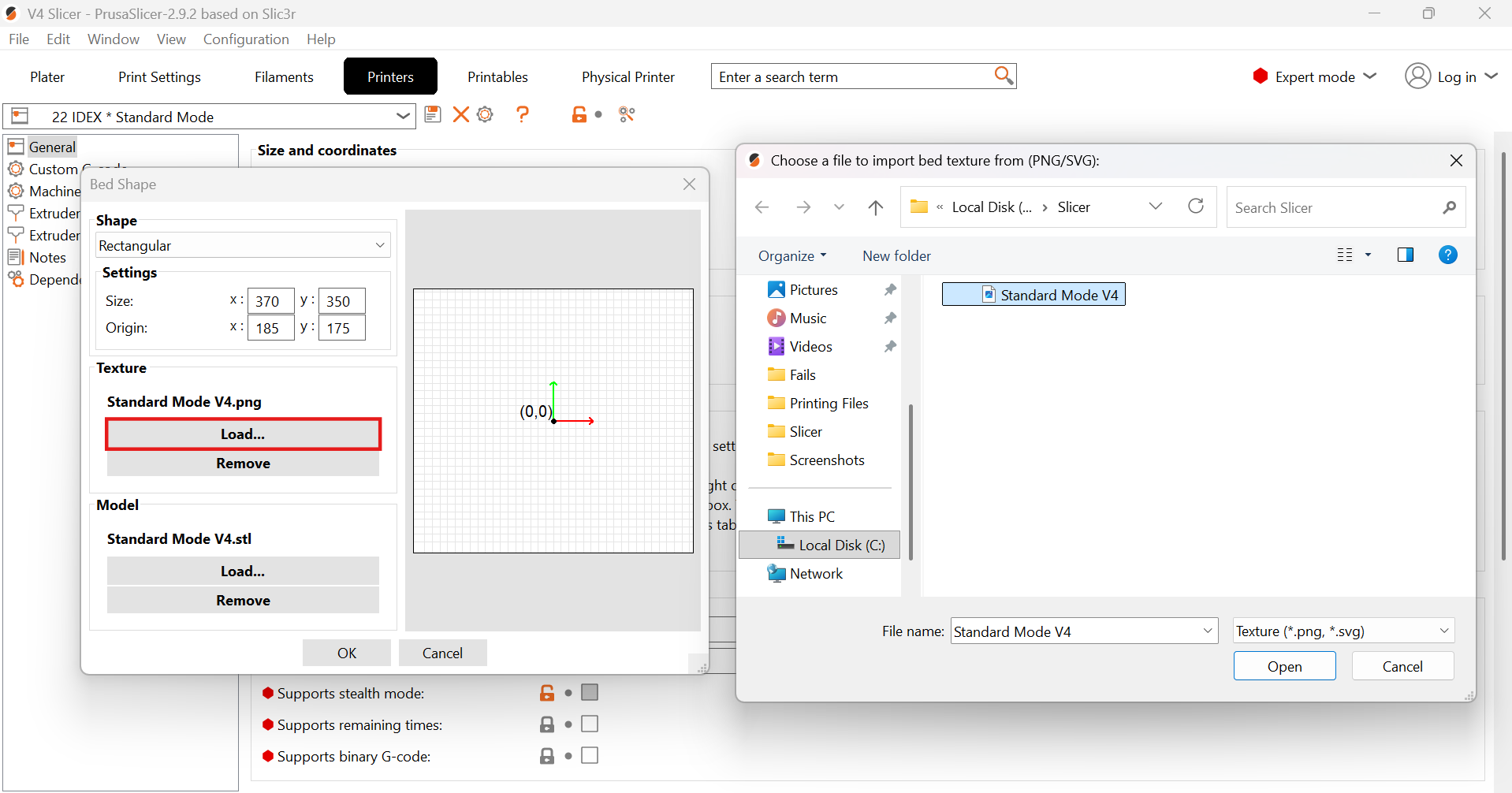The height and width of the screenshot is (793, 1512).
Task: Click the search magnifier icon in search box
Action: [1003, 76]
